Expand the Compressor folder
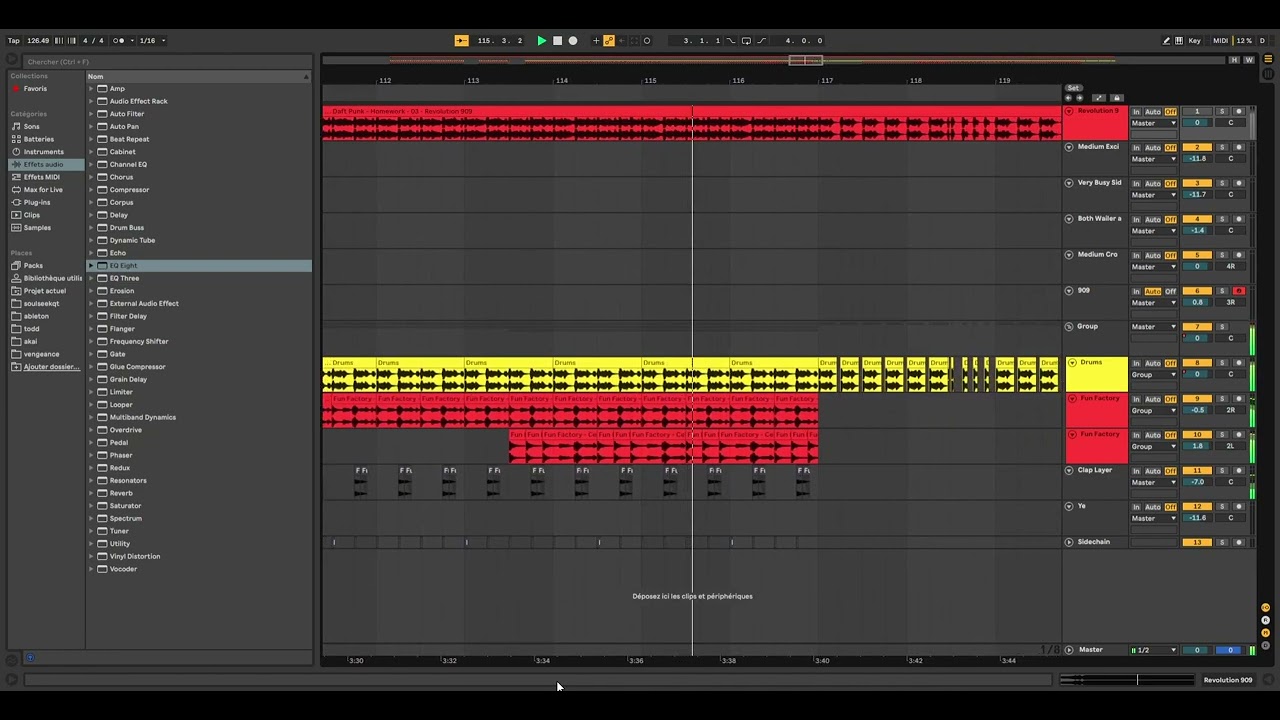Viewport: 1280px width, 720px height. (x=91, y=190)
